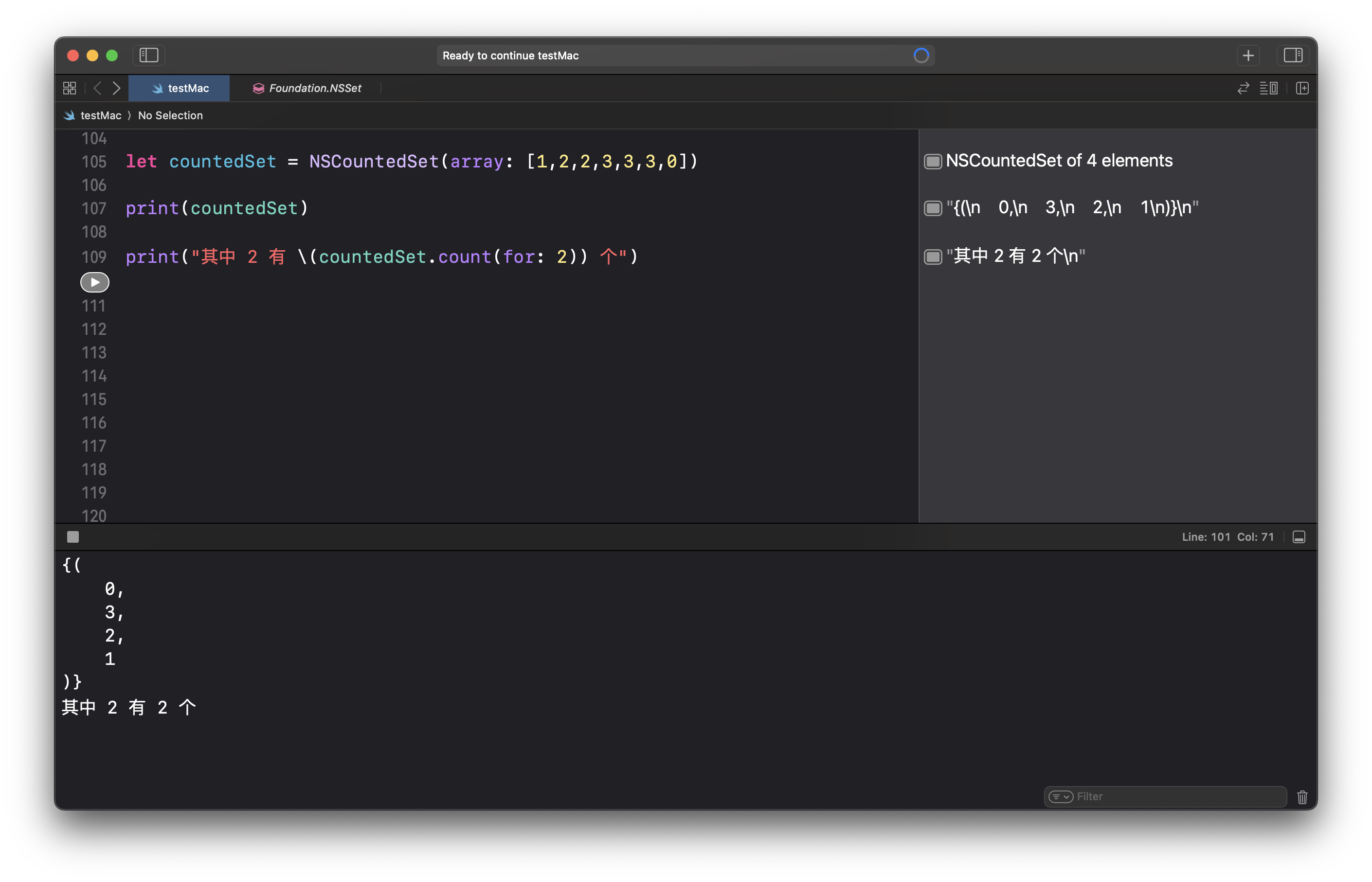This screenshot has width=1372, height=882.
Task: Toggle the inspector panel icon
Action: (1292, 55)
